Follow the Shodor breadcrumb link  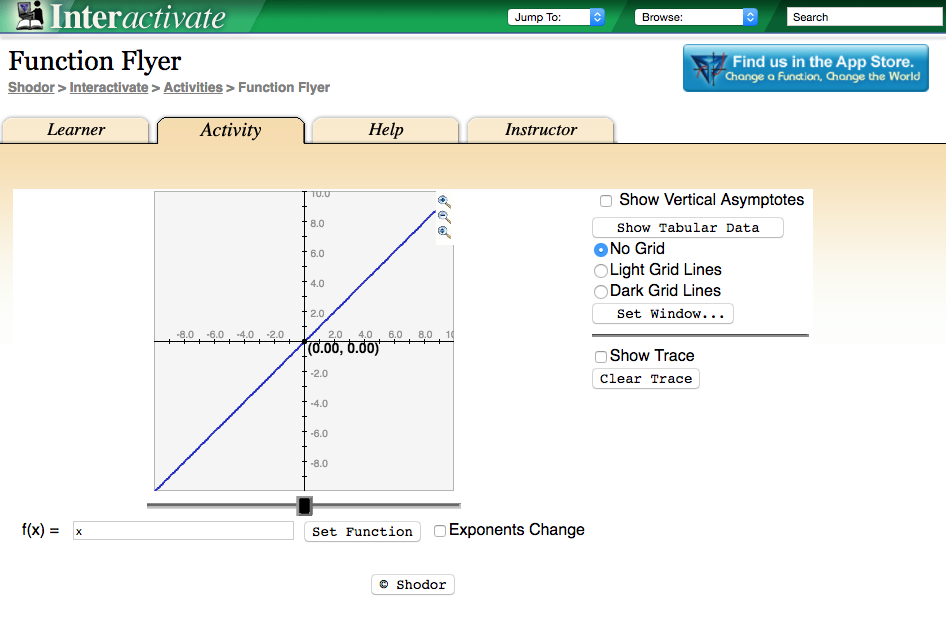coord(31,88)
